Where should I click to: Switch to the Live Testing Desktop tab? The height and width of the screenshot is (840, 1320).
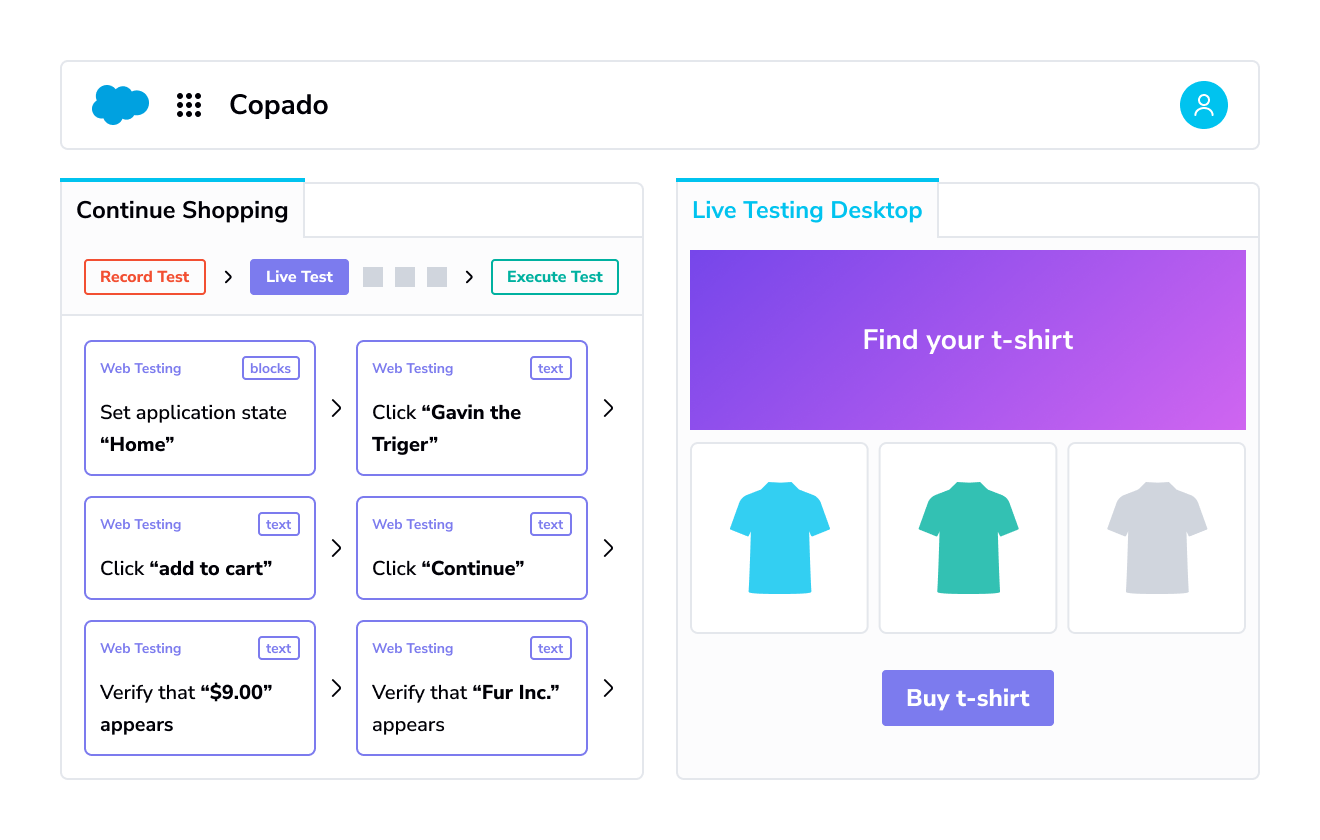tap(807, 210)
